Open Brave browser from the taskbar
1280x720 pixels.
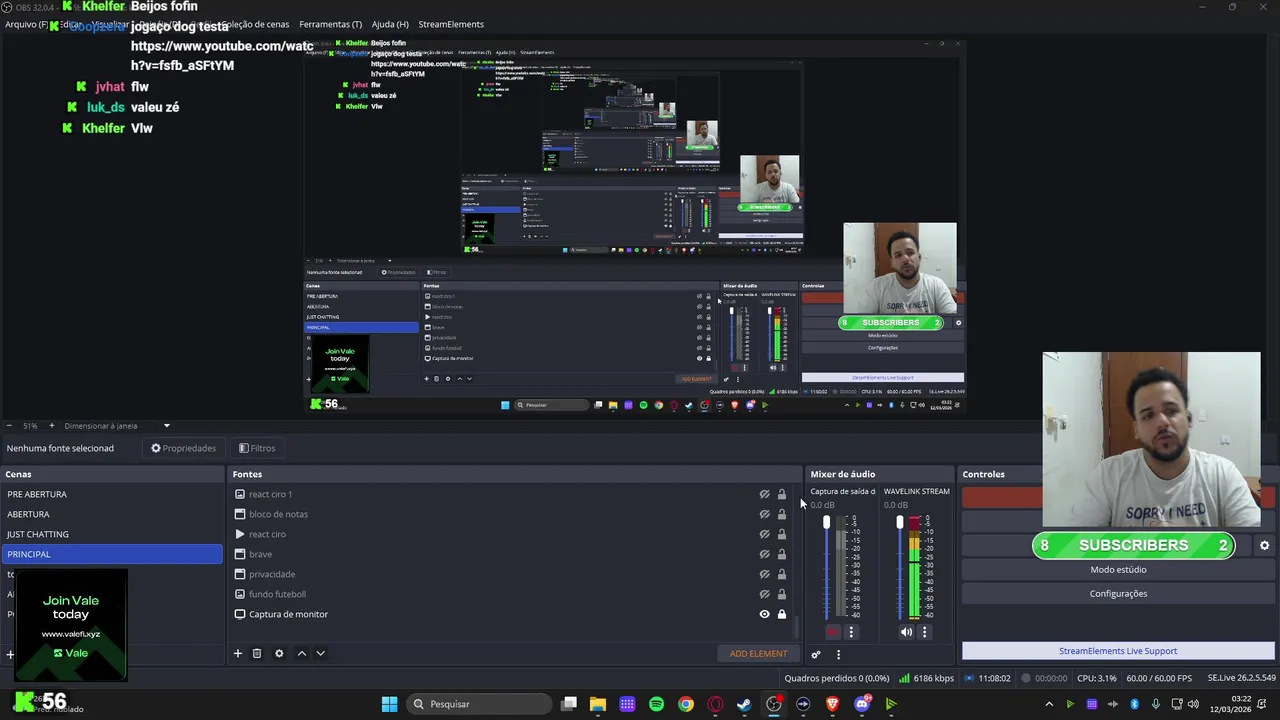tap(832, 704)
